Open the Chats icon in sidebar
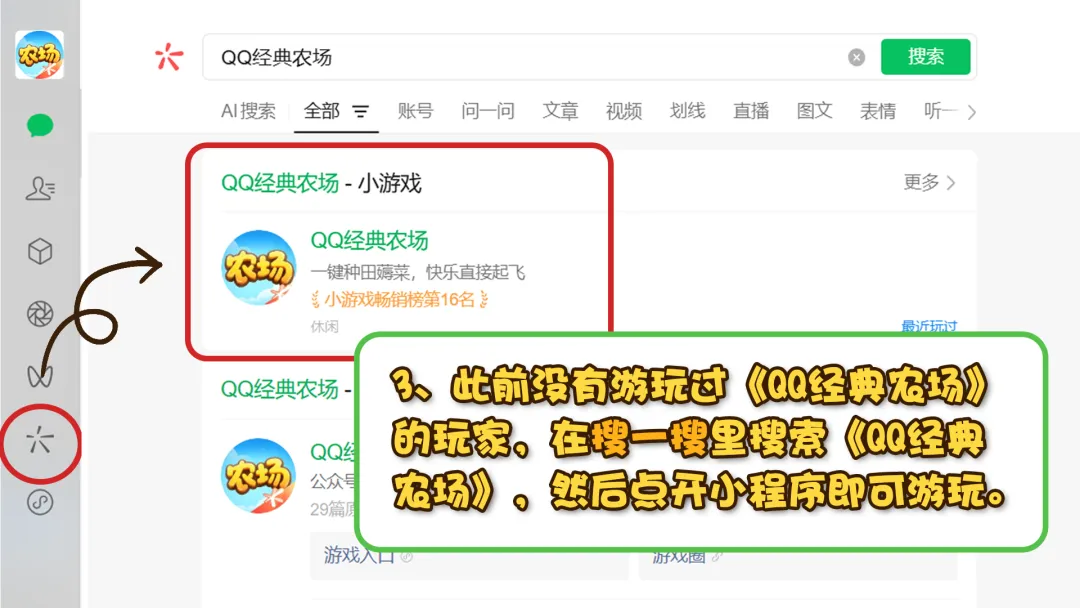 [x=40, y=125]
